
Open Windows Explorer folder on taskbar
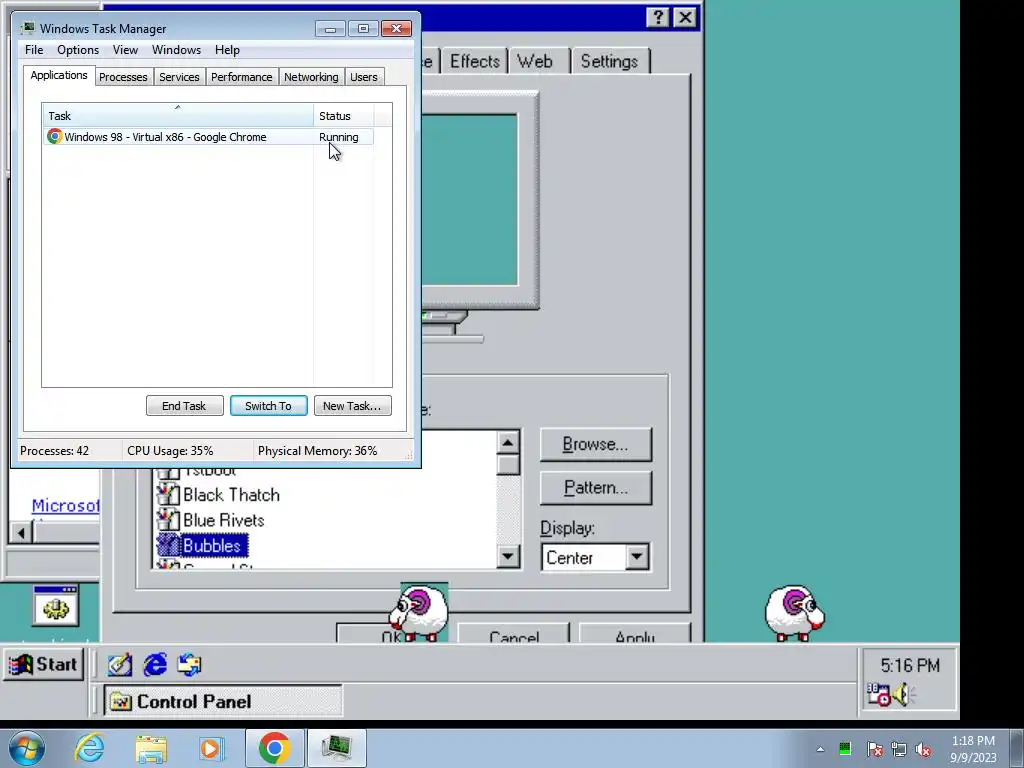pos(151,748)
